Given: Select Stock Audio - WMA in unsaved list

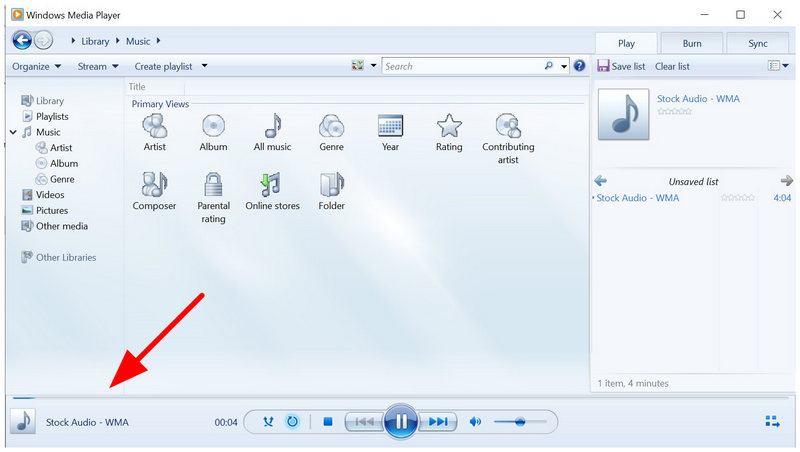Looking at the screenshot, I should point(638,198).
